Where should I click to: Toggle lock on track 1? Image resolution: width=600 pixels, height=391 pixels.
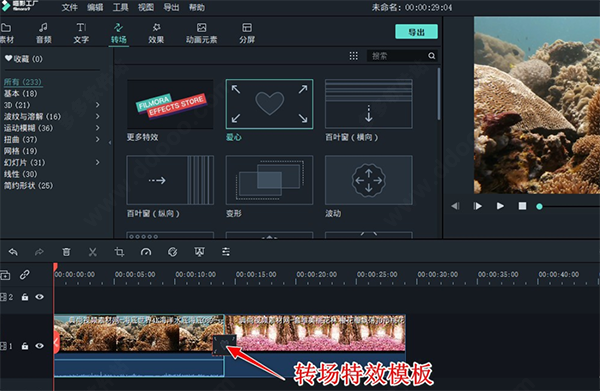(25, 346)
